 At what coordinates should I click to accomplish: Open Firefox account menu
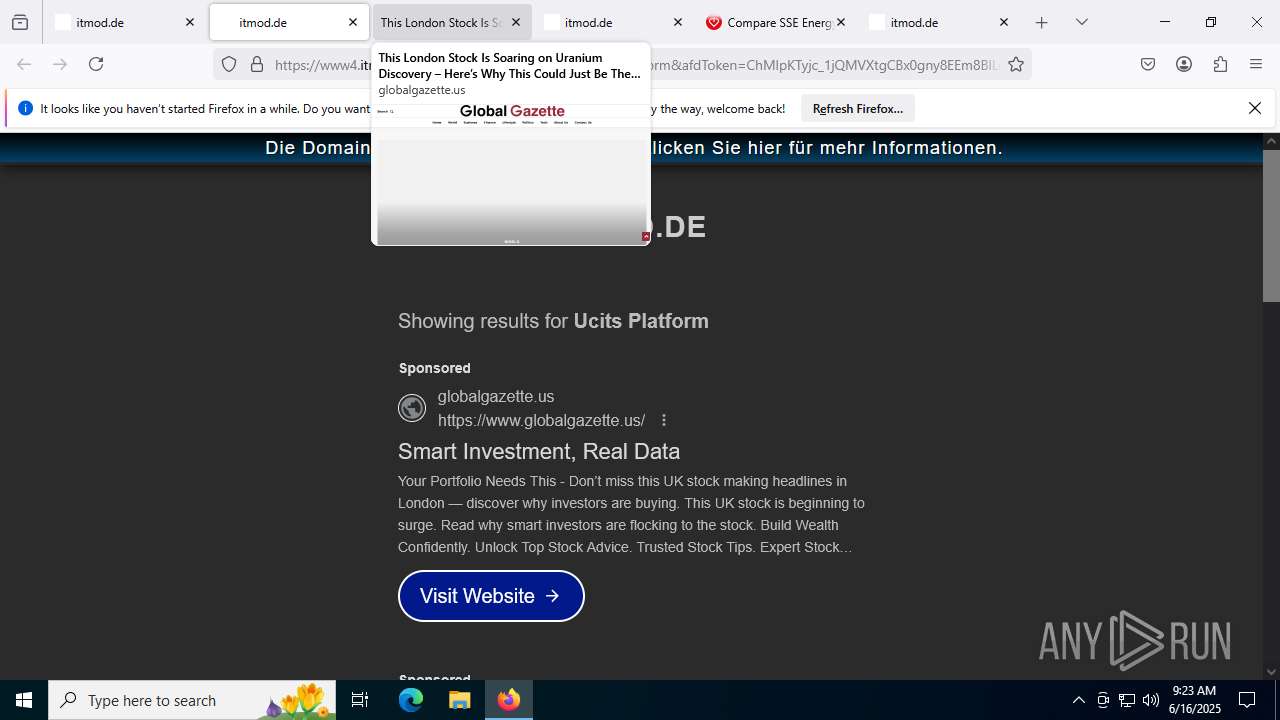tap(1184, 64)
